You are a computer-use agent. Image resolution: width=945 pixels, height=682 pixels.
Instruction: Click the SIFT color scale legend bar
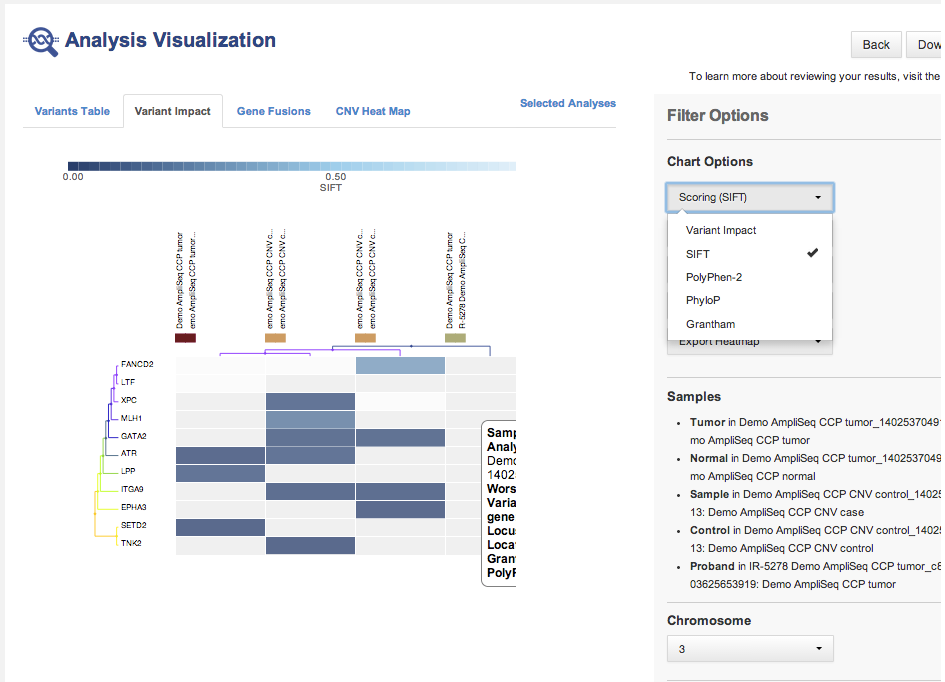pyautogui.click(x=292, y=166)
